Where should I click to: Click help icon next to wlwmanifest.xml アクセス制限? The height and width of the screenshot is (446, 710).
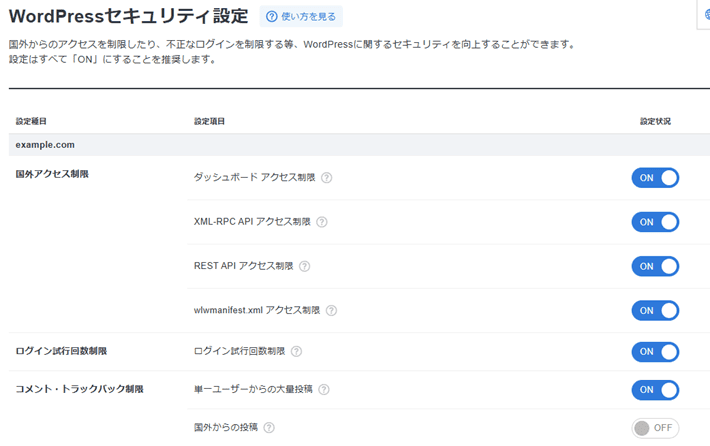(x=331, y=311)
